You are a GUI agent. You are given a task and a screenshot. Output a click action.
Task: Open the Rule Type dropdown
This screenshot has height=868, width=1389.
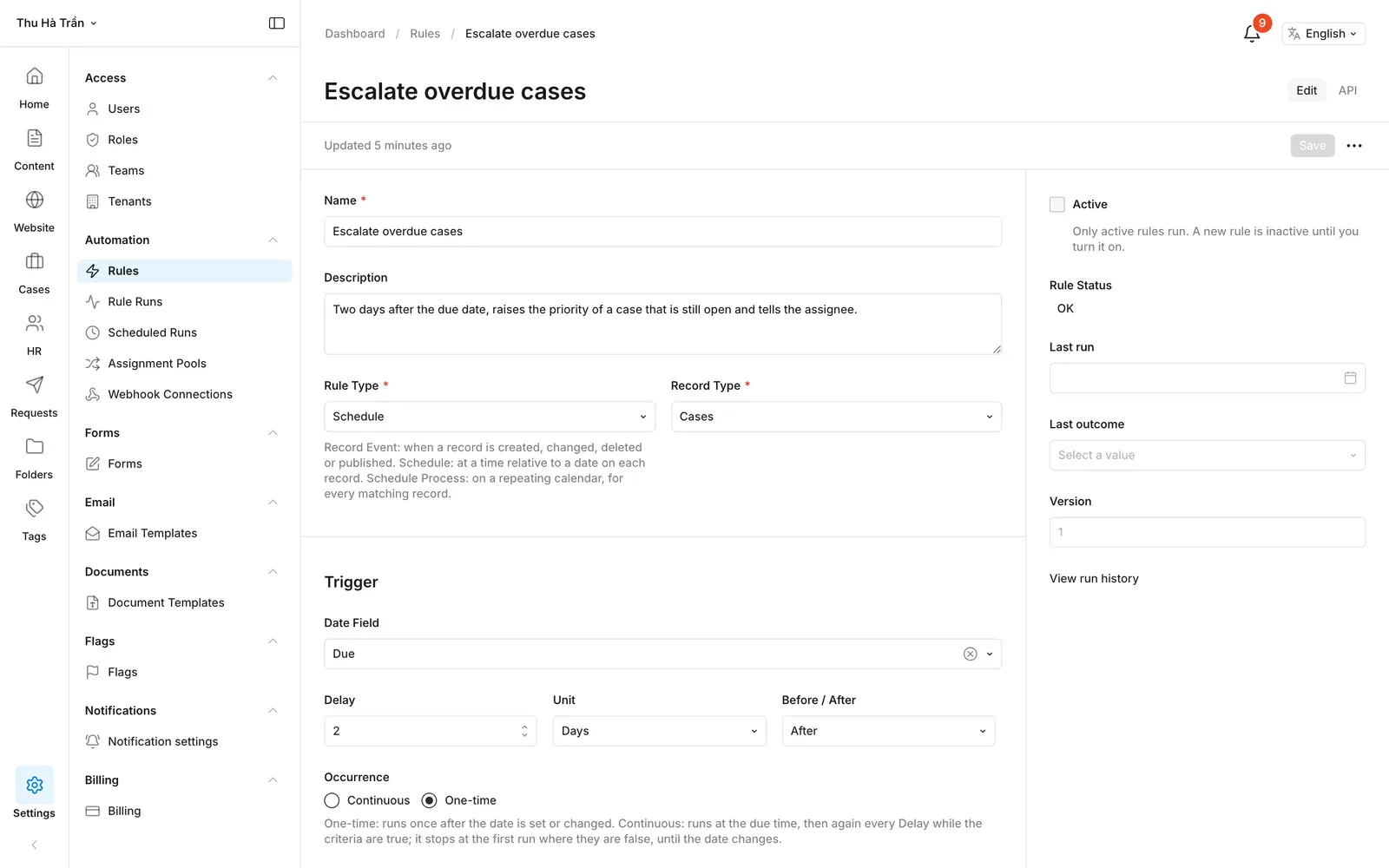tap(490, 417)
